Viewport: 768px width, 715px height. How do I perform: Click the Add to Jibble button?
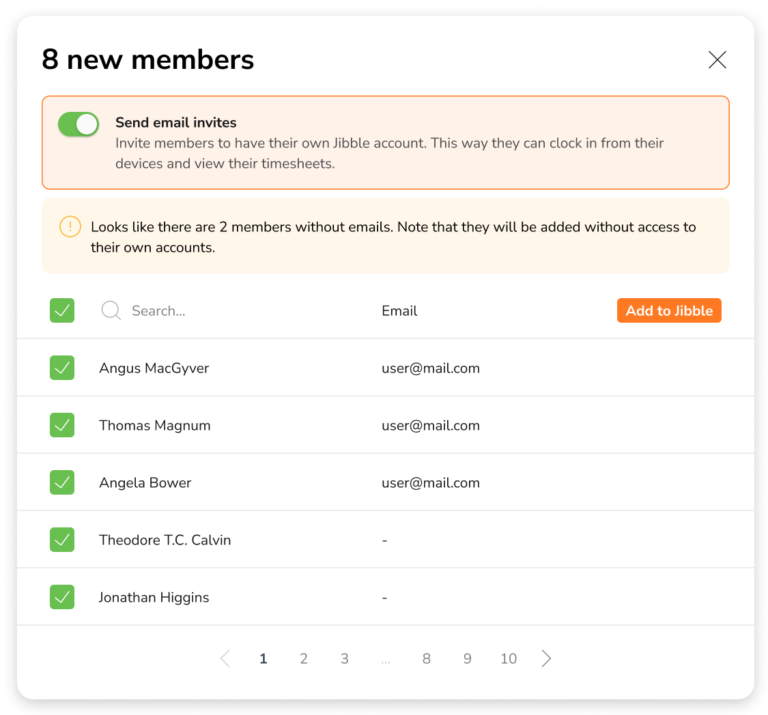pos(669,310)
